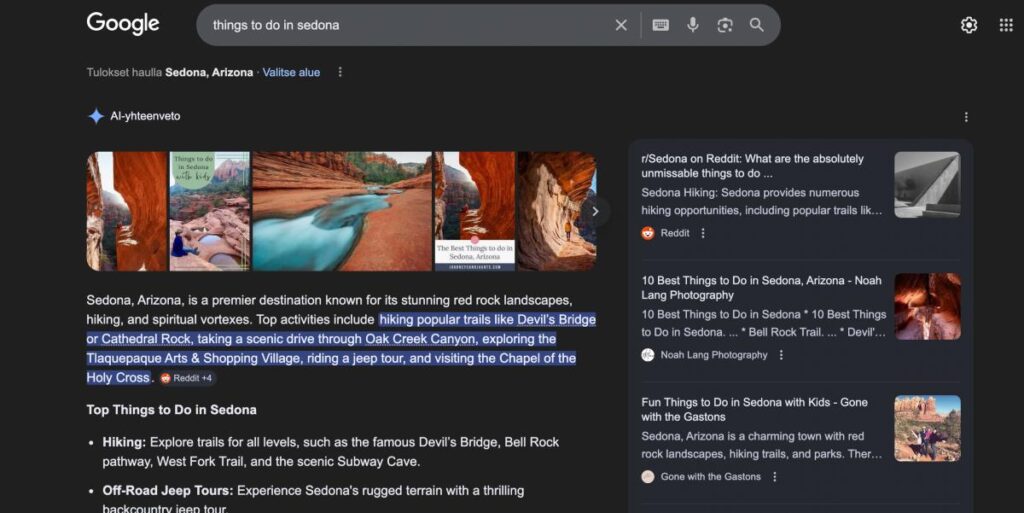Submit search with magnifying glass icon

coord(756,25)
